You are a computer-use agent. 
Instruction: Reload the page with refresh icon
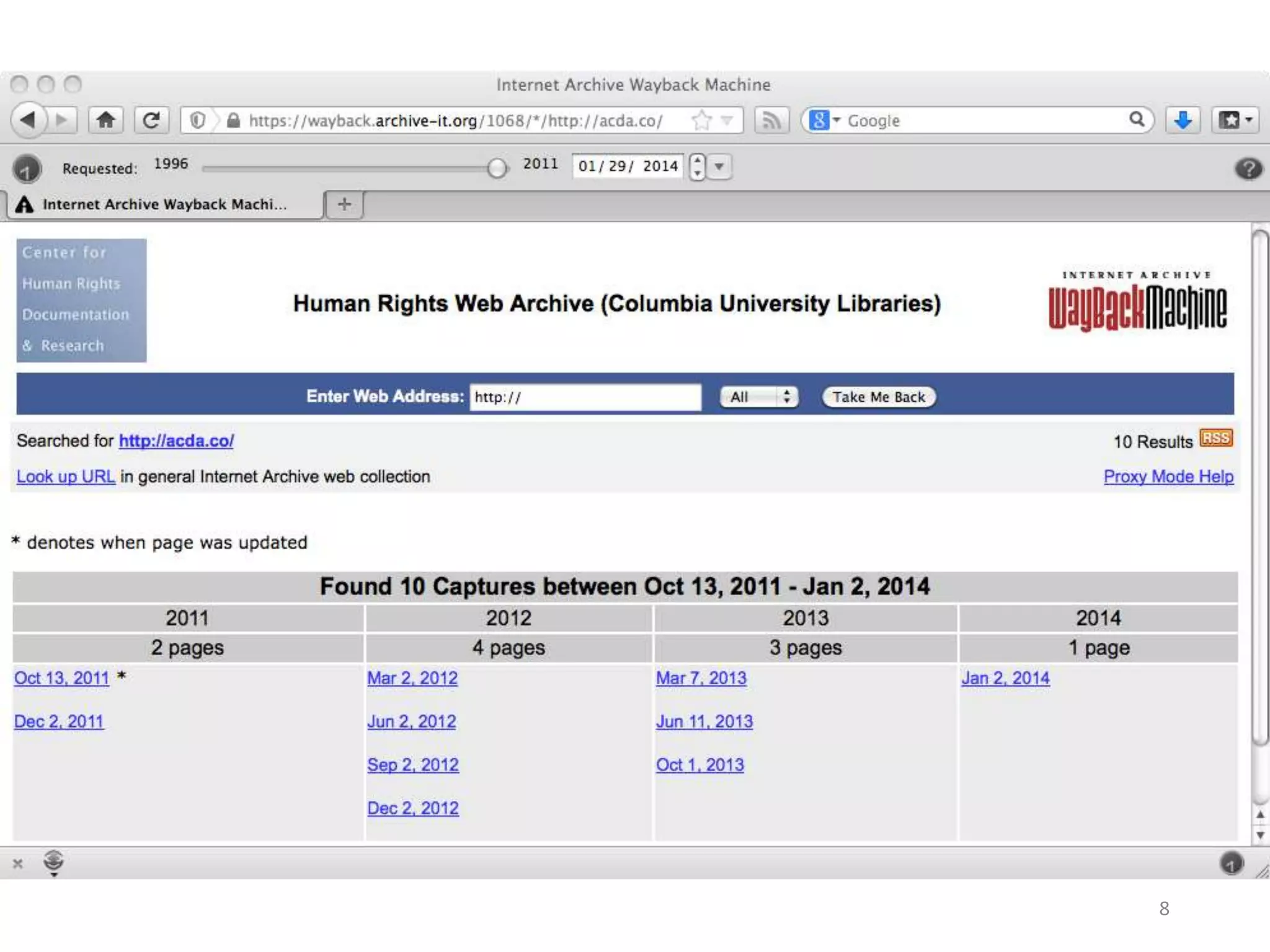click(151, 120)
